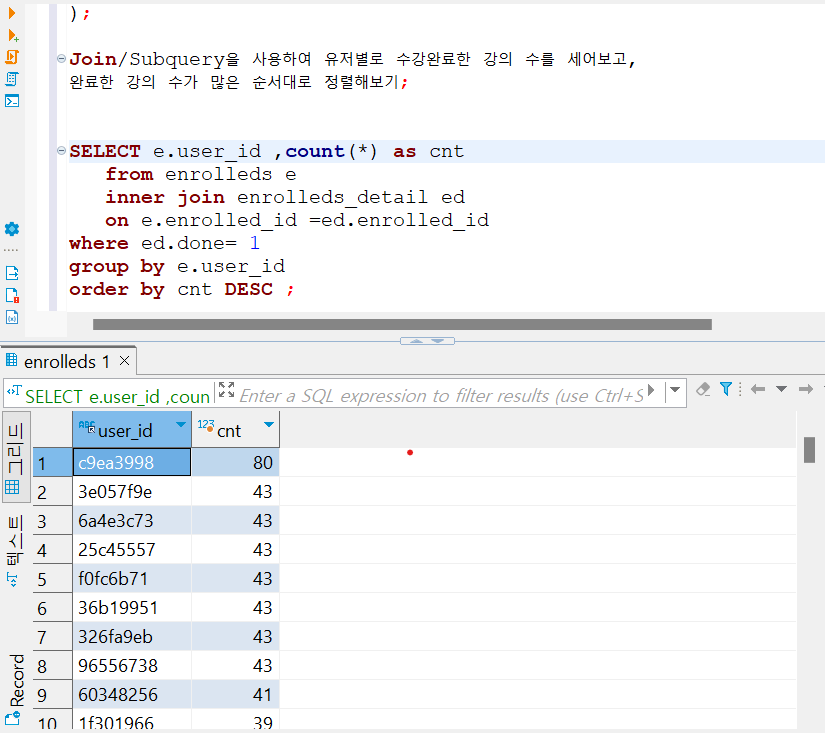Execute SQL in new tab icon
Viewport: 825px width, 733px height.
coord(13,36)
